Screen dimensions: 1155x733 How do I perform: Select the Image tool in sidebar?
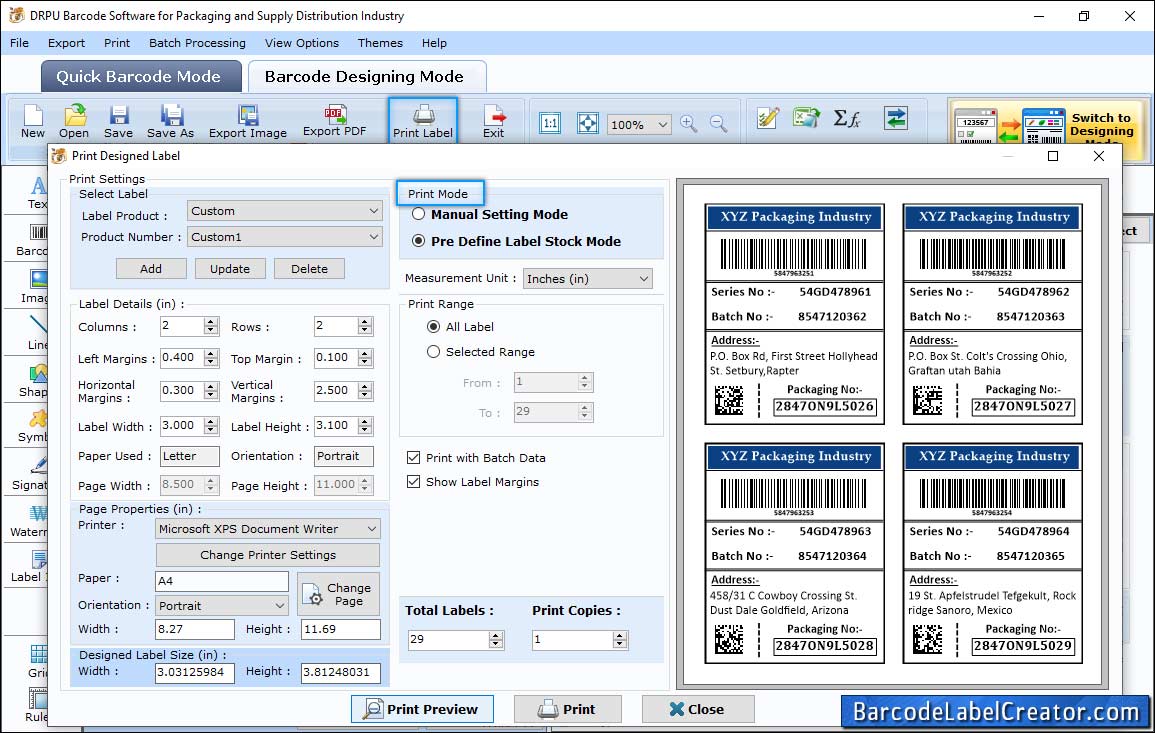(34, 287)
